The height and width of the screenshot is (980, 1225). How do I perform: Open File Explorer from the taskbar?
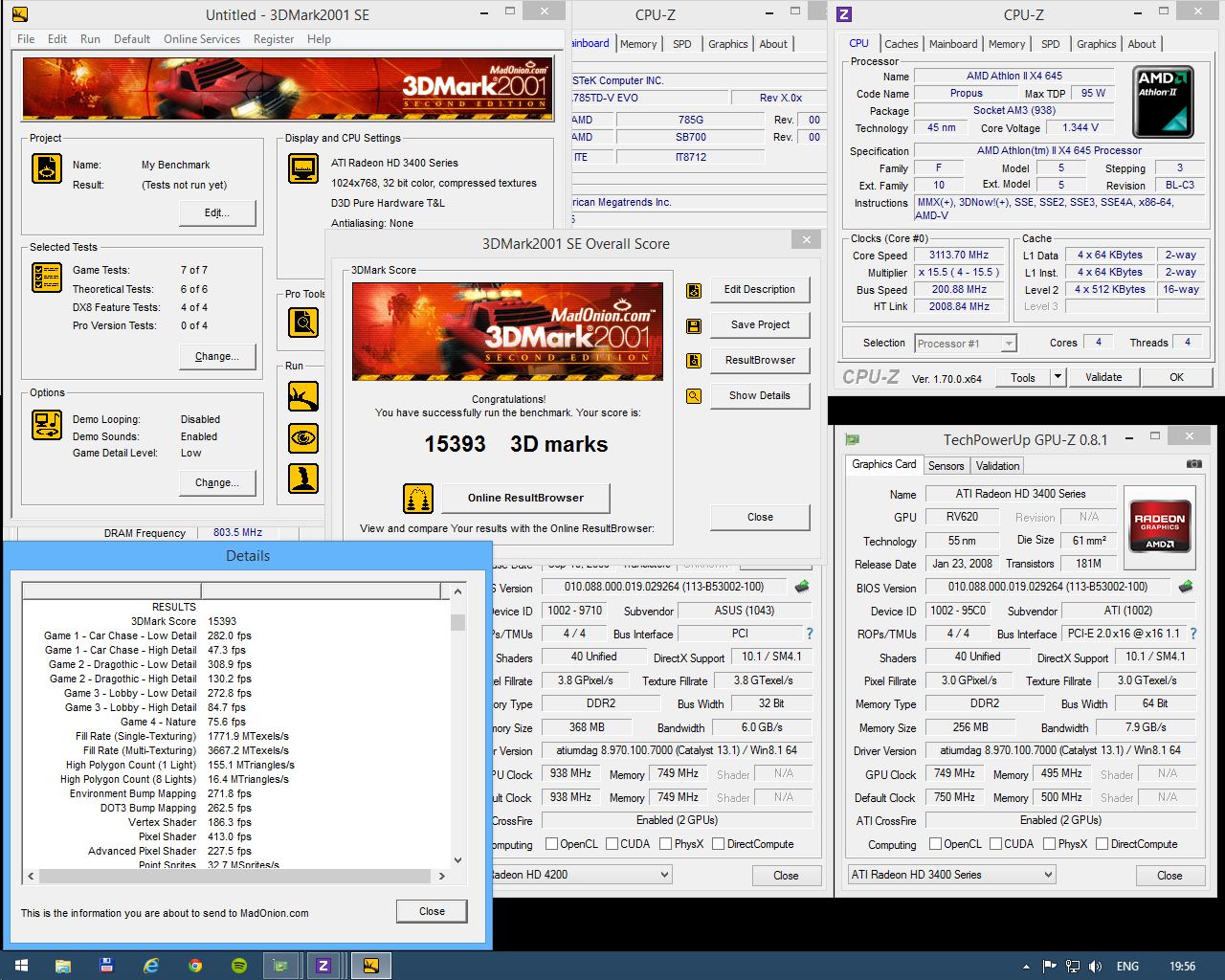[x=63, y=966]
